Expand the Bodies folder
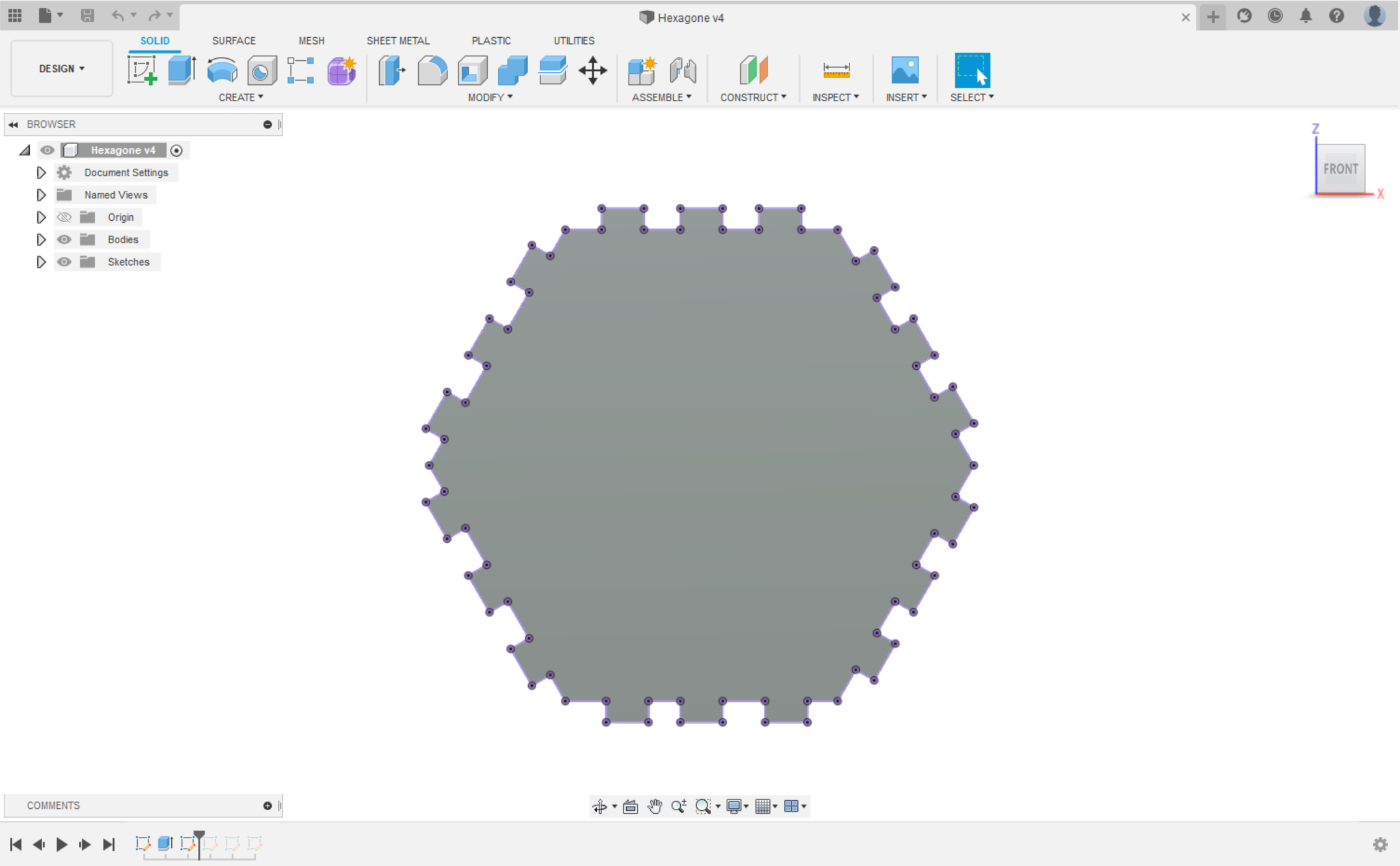 (x=41, y=239)
